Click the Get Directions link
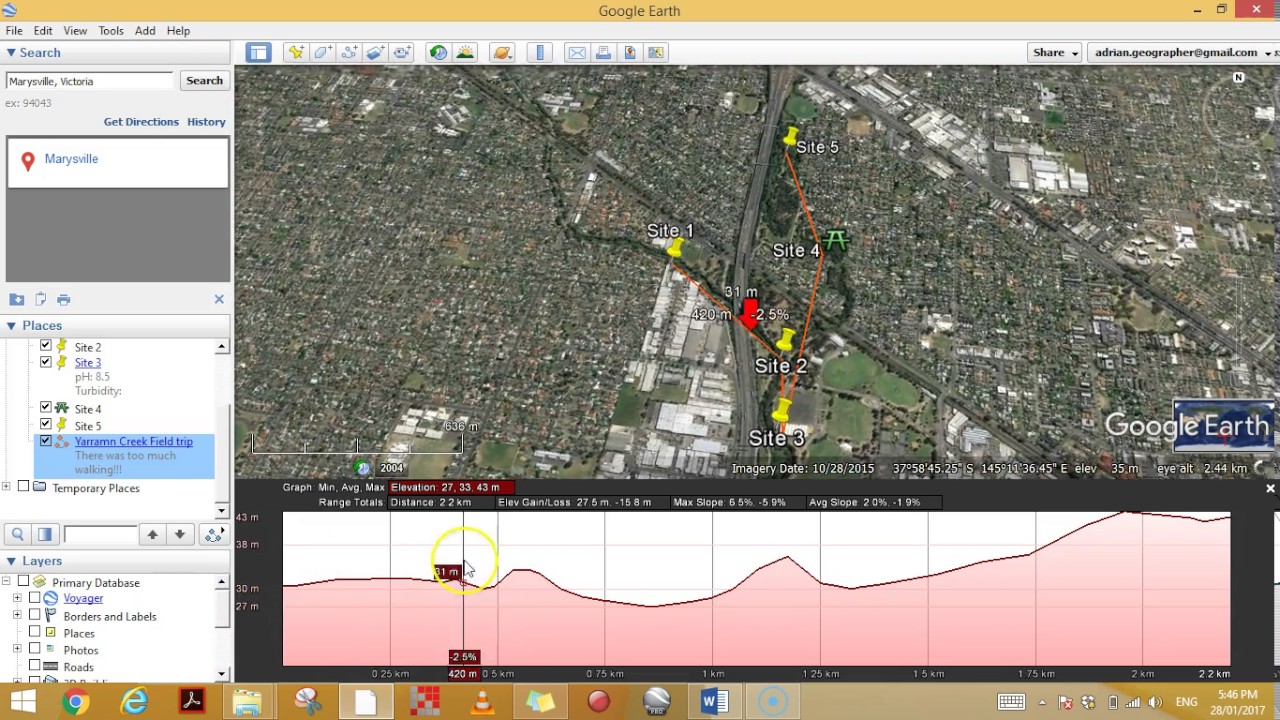 tap(141, 122)
